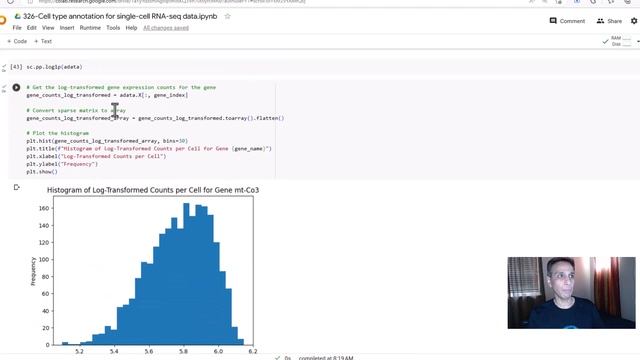Add a new Text cell
The width and height of the screenshot is (640, 360).
(x=43, y=41)
